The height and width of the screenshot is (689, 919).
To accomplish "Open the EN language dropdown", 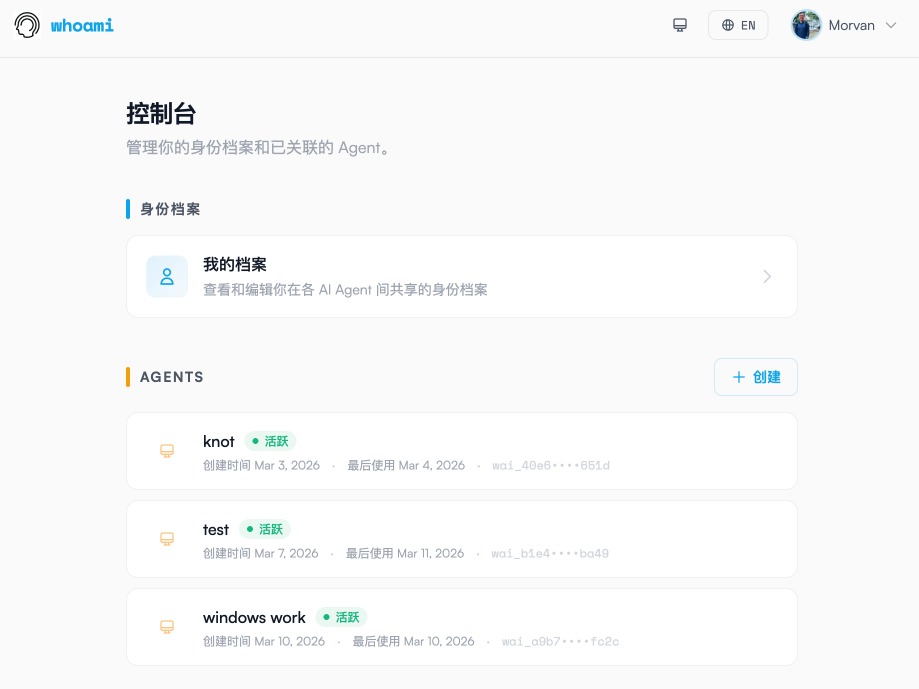I will tap(738, 24).
